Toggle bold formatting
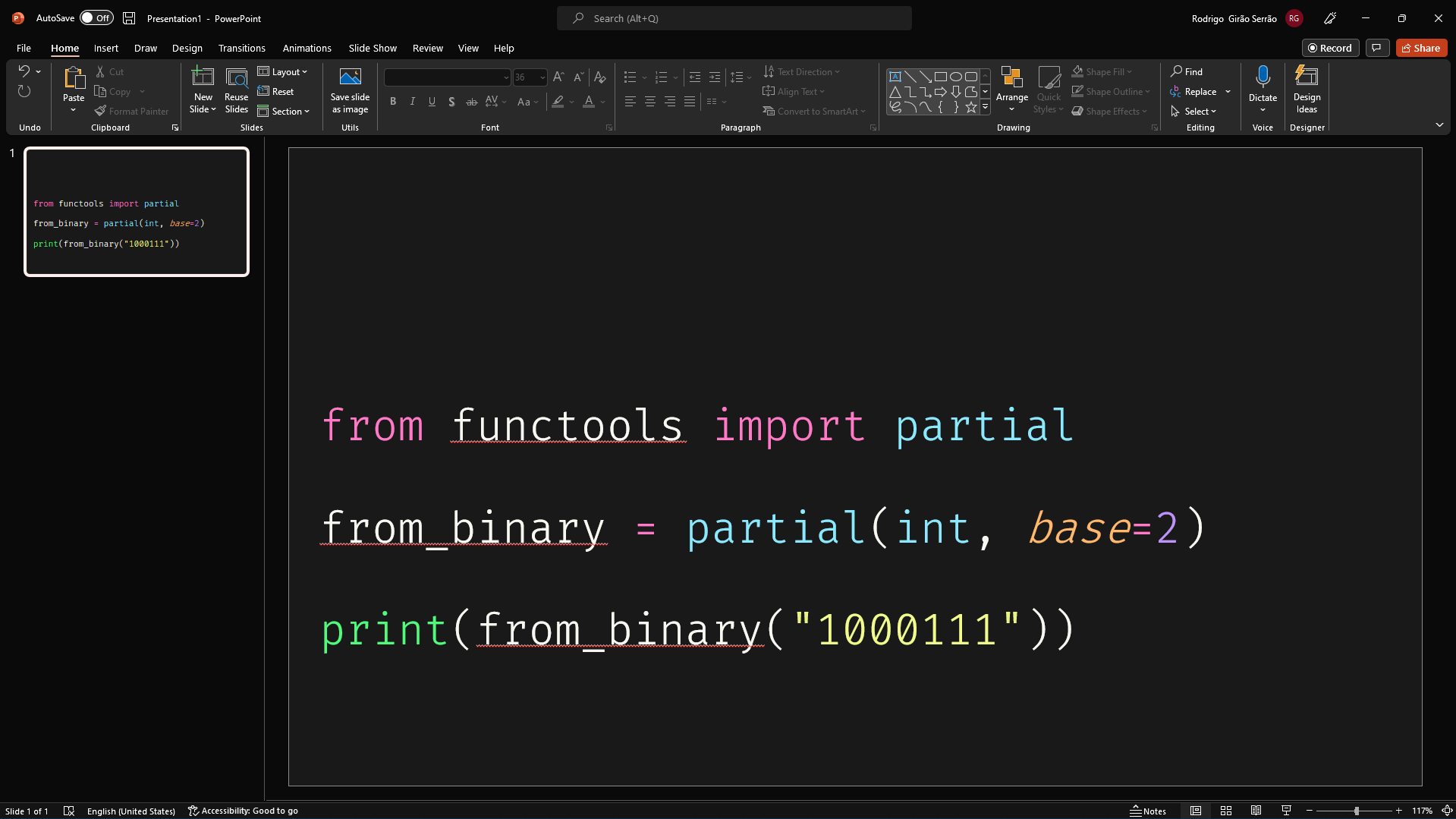1456x819 pixels. (393, 101)
